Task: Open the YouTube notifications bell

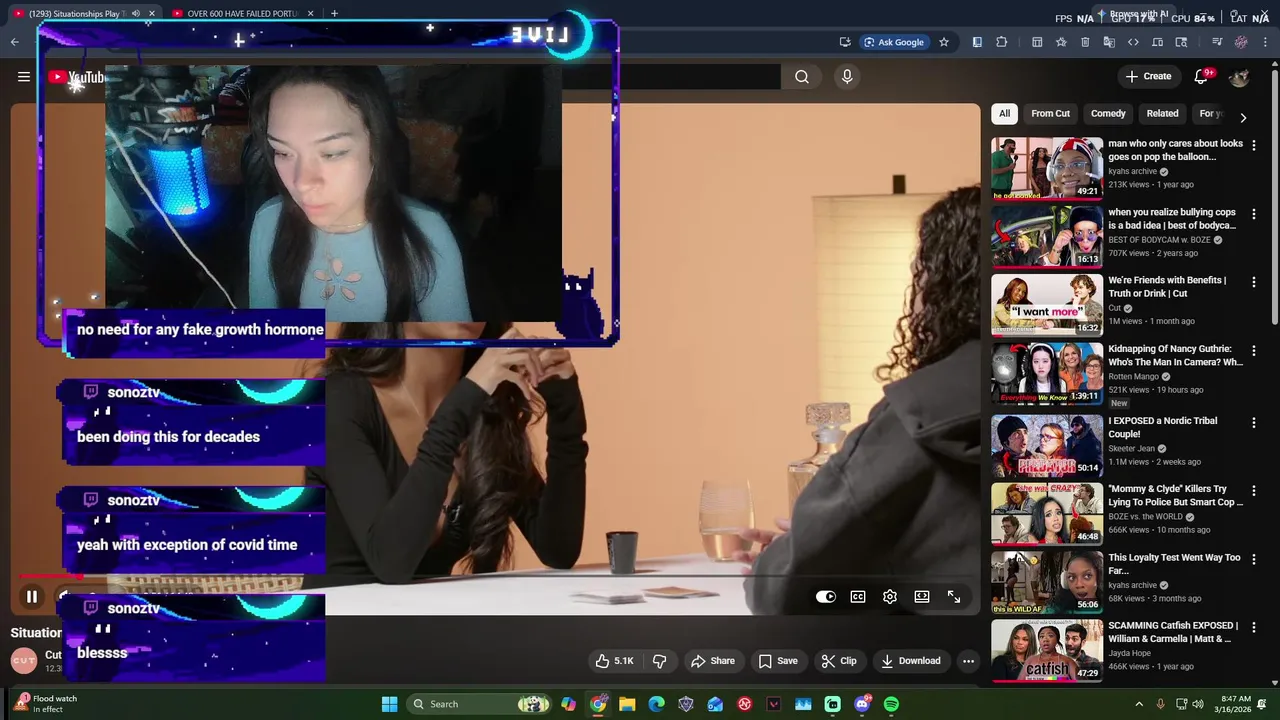Action: tap(1202, 76)
